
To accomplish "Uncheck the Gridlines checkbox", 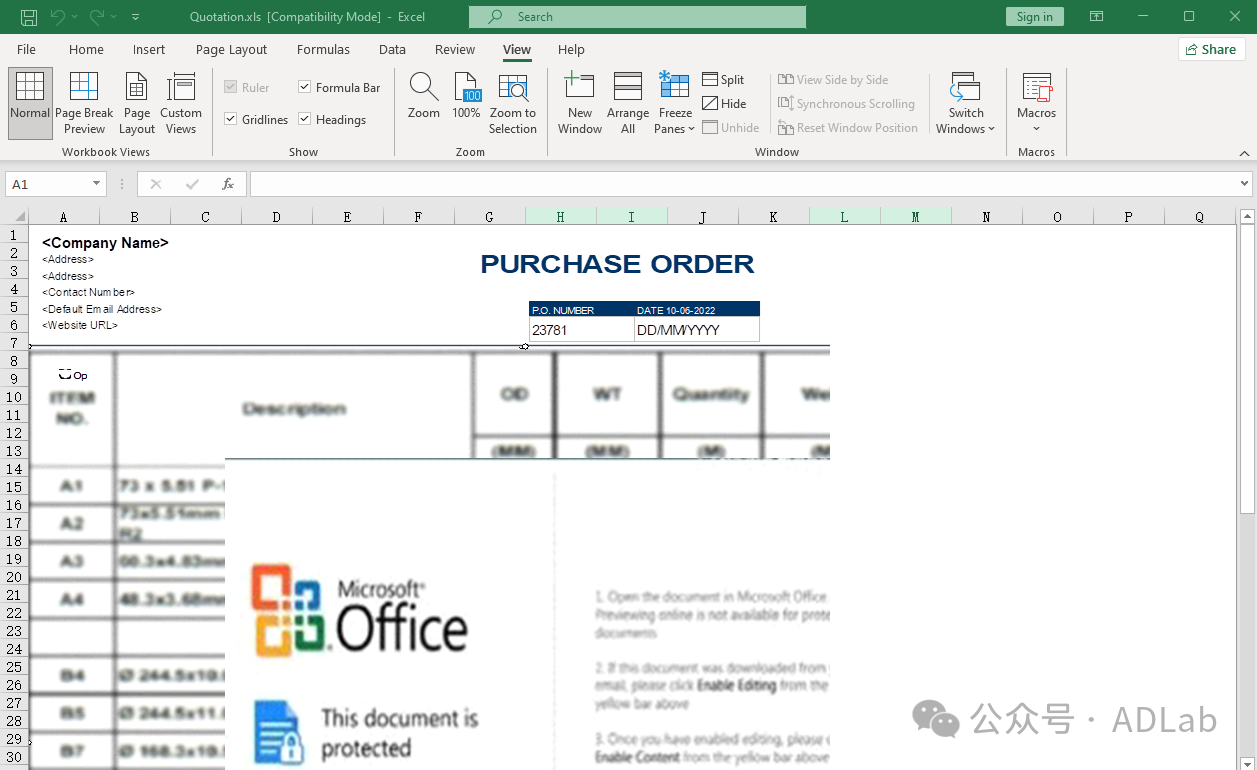I will [231, 120].
